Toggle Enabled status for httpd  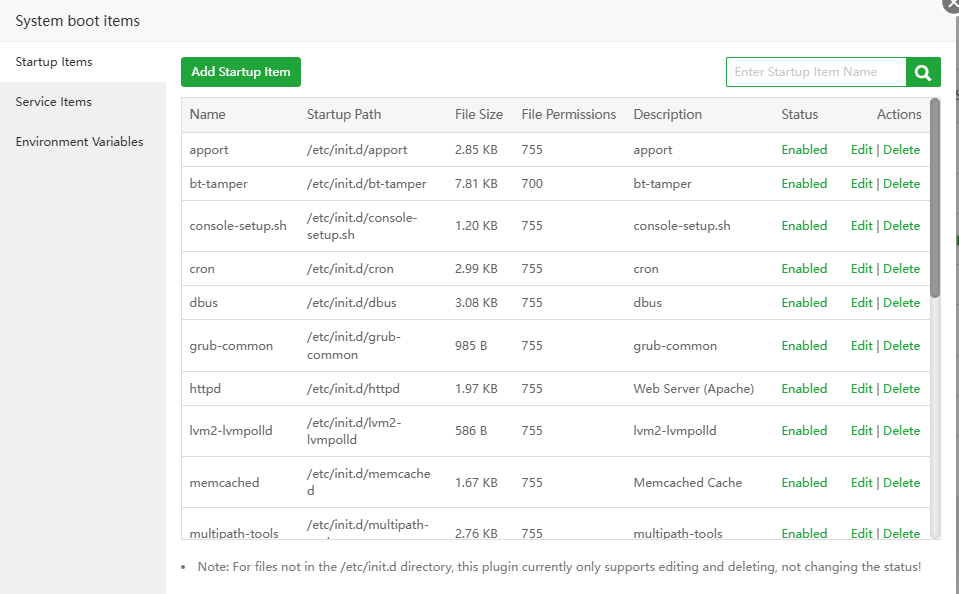[804, 389]
